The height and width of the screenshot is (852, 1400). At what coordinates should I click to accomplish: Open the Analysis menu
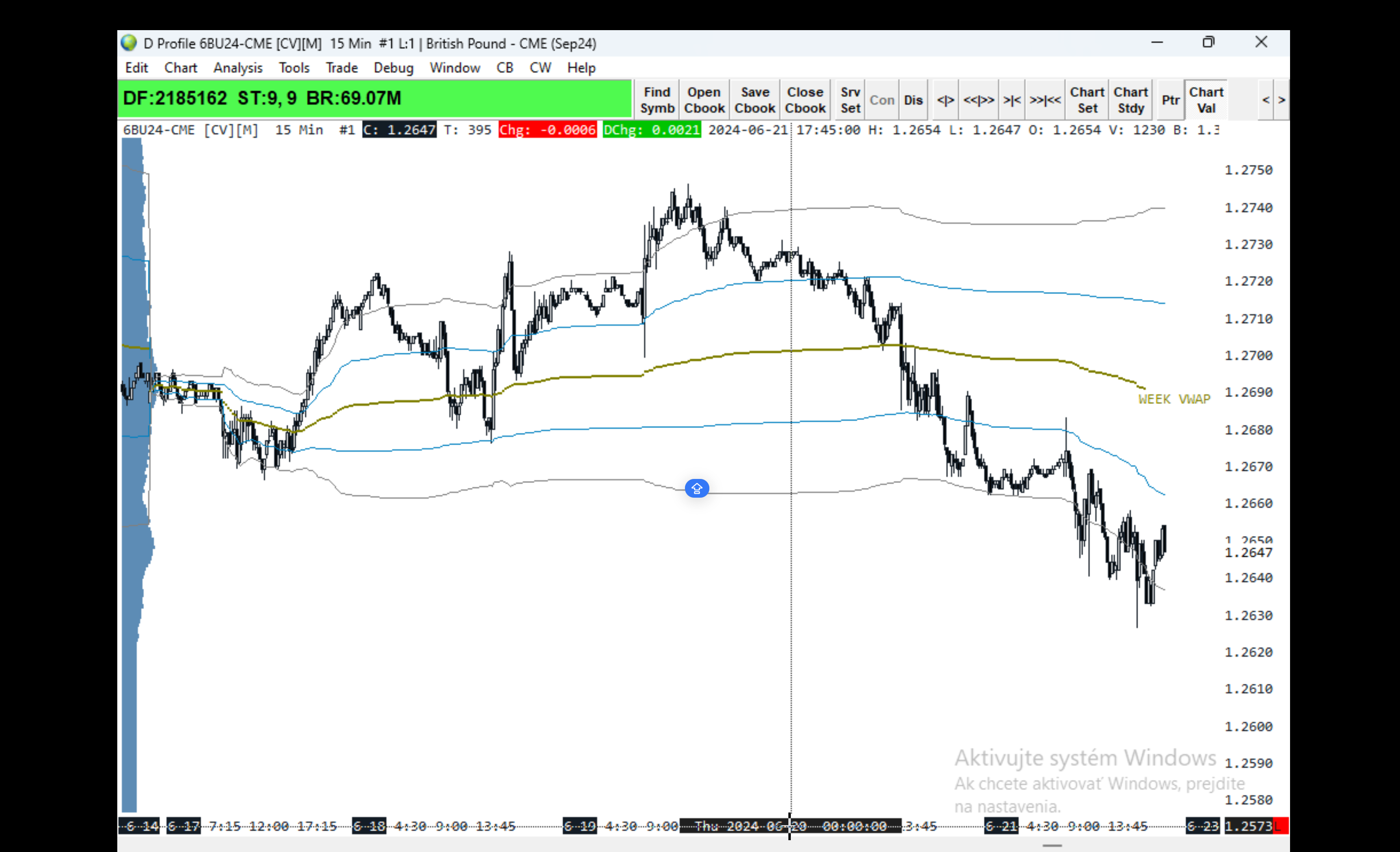pos(237,68)
